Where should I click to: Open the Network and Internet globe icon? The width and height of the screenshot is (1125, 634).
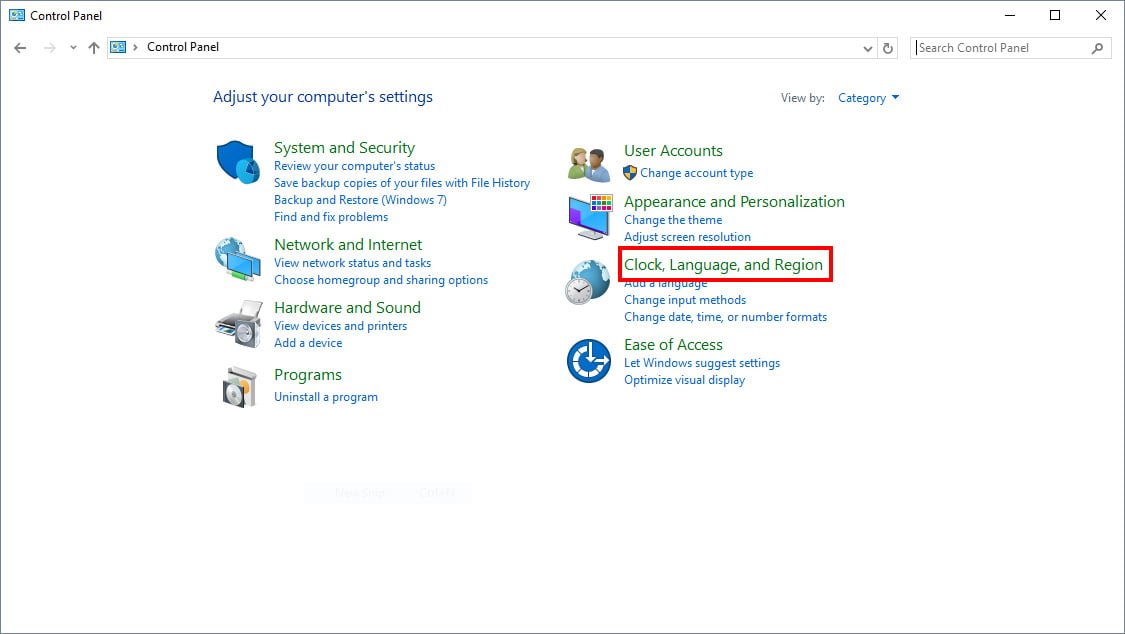click(238, 260)
